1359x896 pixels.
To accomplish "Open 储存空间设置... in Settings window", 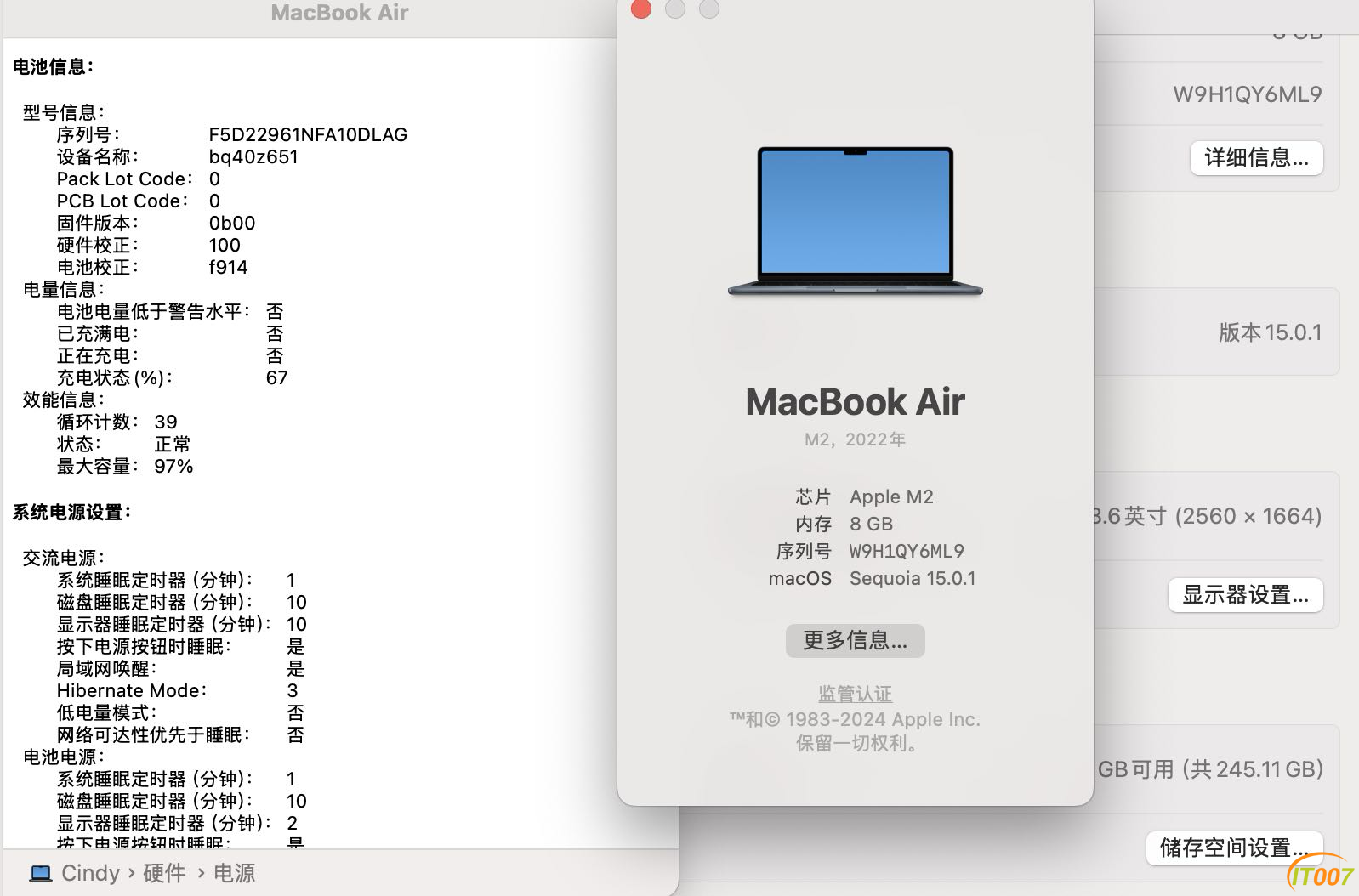I will 1234,848.
